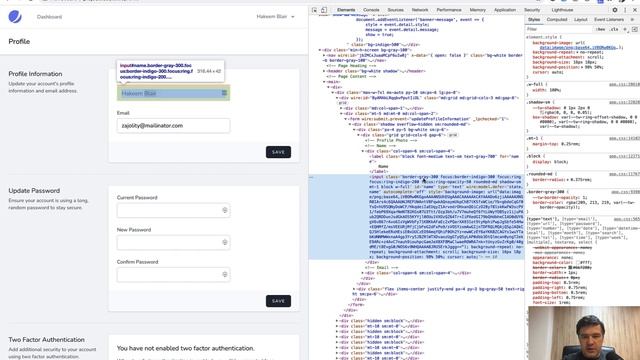Select the Styles sidebar tab

click(x=534, y=20)
